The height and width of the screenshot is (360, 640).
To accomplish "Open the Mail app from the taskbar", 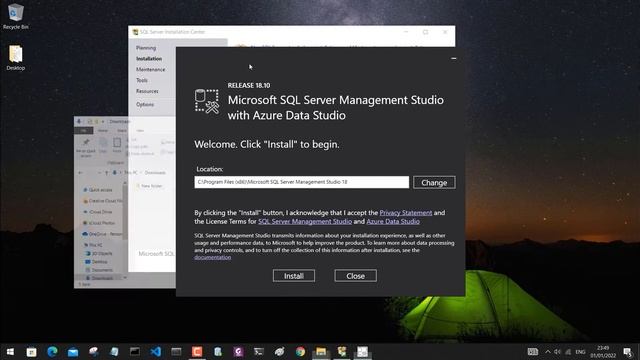I will (73, 351).
